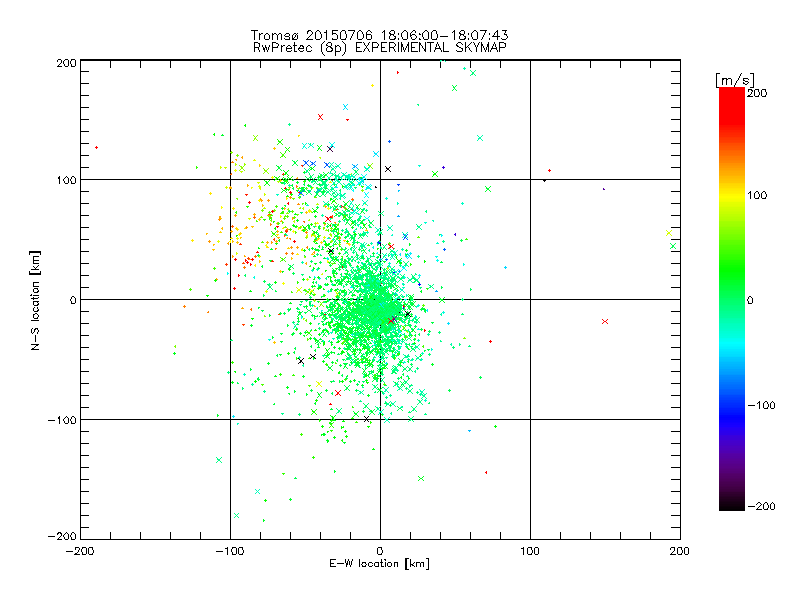Click the colorbar '200' top label
This screenshot has width=800, height=600.
(757, 93)
